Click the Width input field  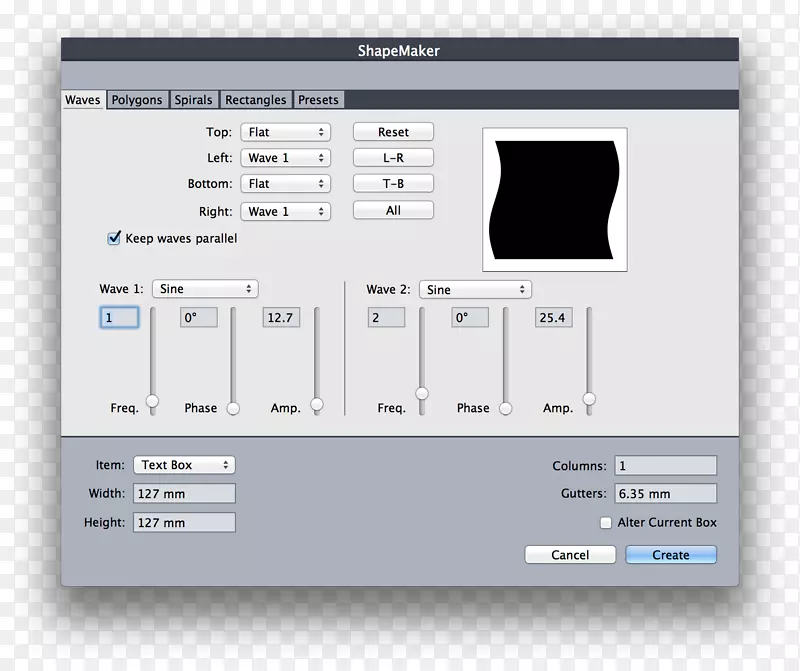184,493
